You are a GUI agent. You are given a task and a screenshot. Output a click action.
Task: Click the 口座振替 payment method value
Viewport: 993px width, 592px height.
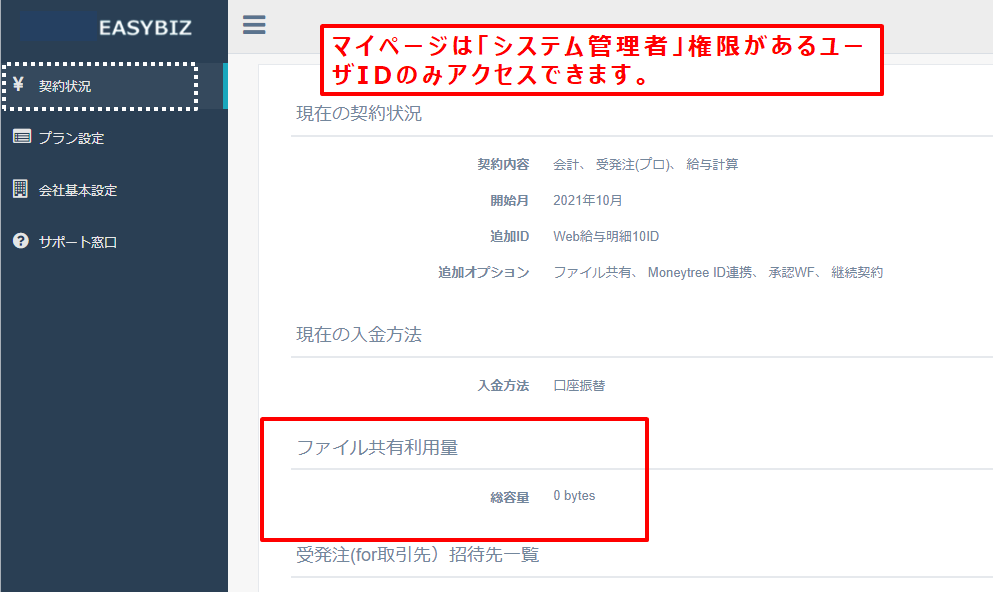click(579, 385)
